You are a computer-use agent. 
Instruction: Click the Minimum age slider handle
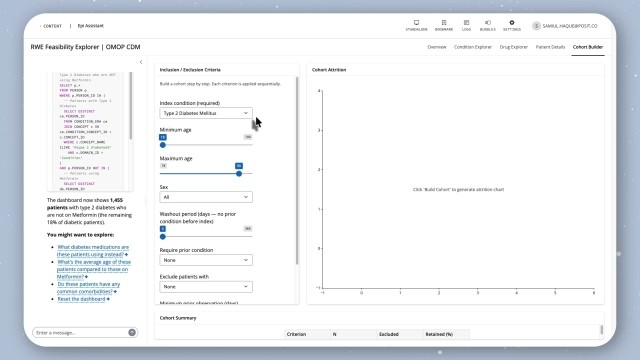pyautogui.click(x=163, y=145)
